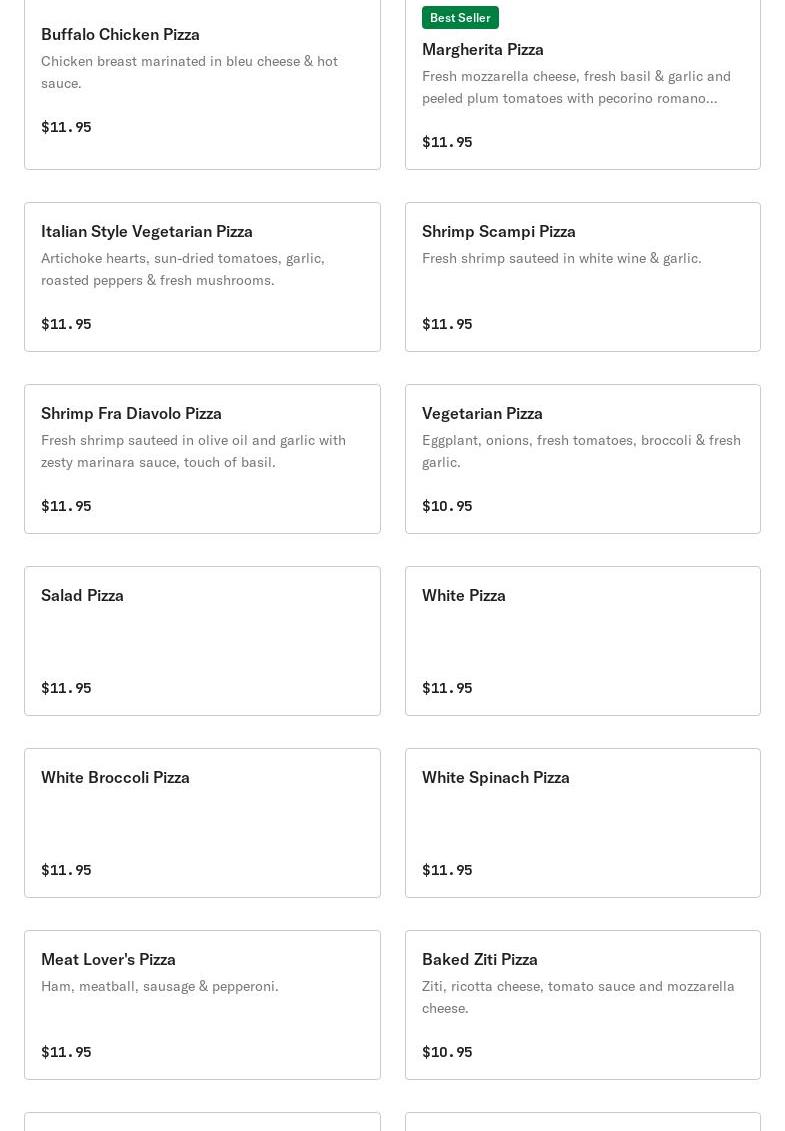The height and width of the screenshot is (1131, 785).
Task: Select Shrimp Fra Diavolo Pizza
Action: [131, 413]
